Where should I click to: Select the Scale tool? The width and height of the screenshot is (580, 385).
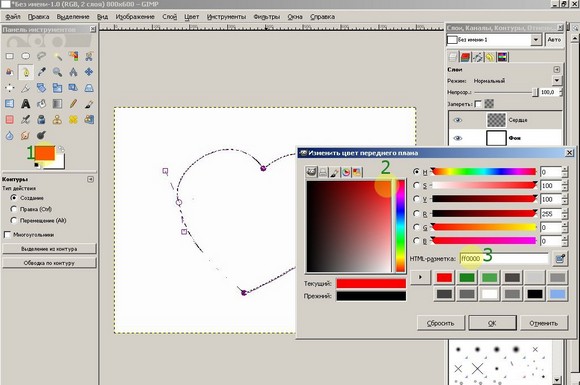pos(57,88)
